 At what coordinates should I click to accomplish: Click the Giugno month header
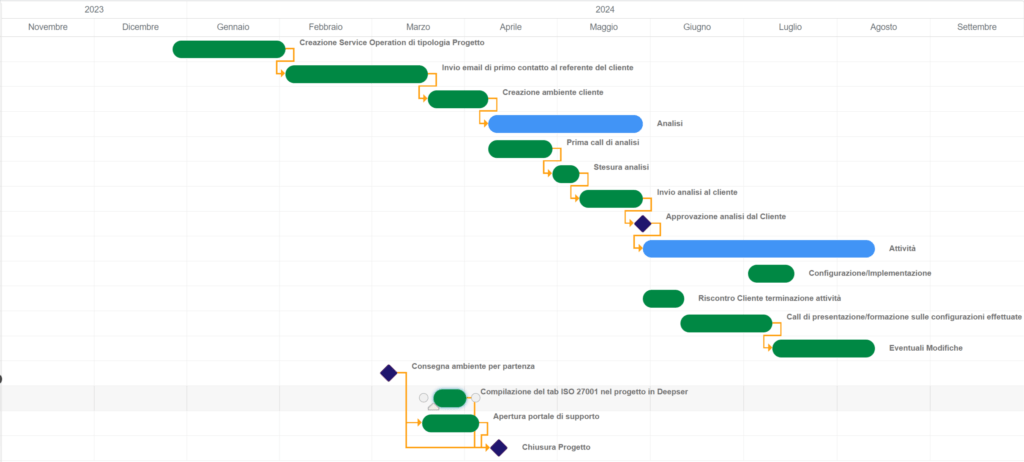click(x=697, y=27)
